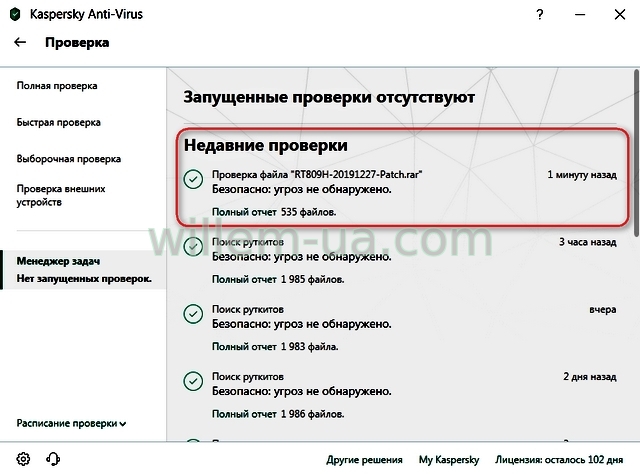Open the My Kaspersky link

tap(449, 460)
